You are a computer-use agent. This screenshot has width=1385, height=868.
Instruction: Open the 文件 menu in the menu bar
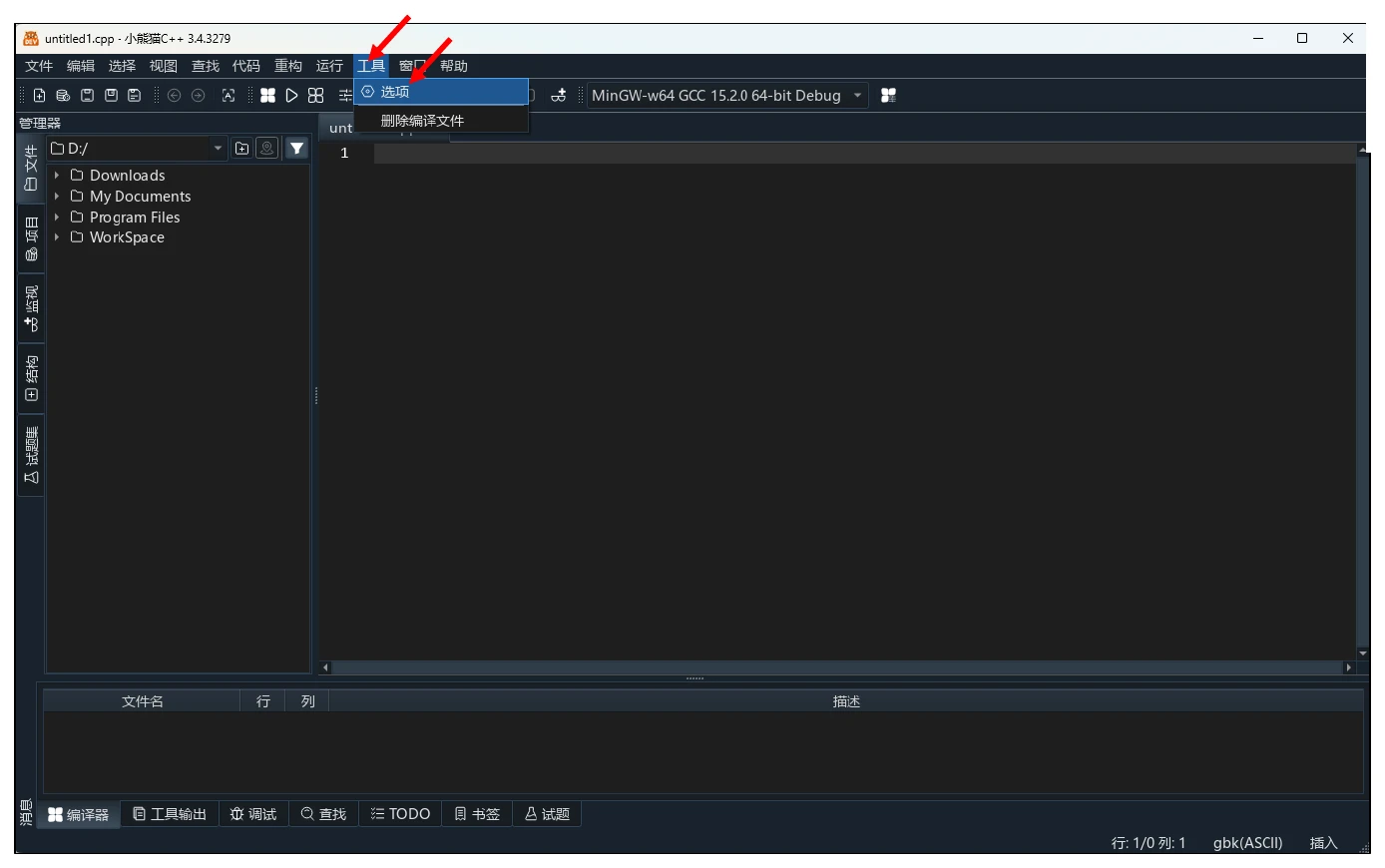point(39,66)
